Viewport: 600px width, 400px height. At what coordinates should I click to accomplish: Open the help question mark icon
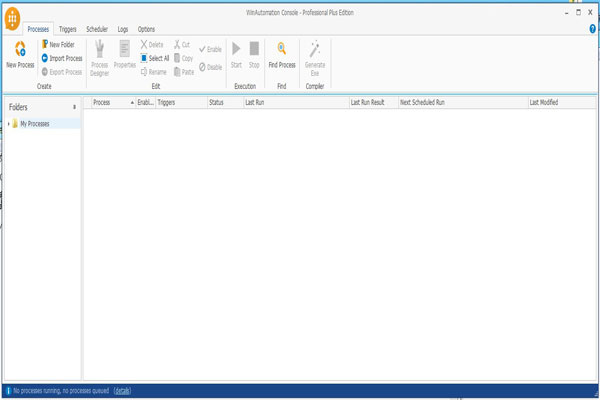pyautogui.click(x=592, y=29)
